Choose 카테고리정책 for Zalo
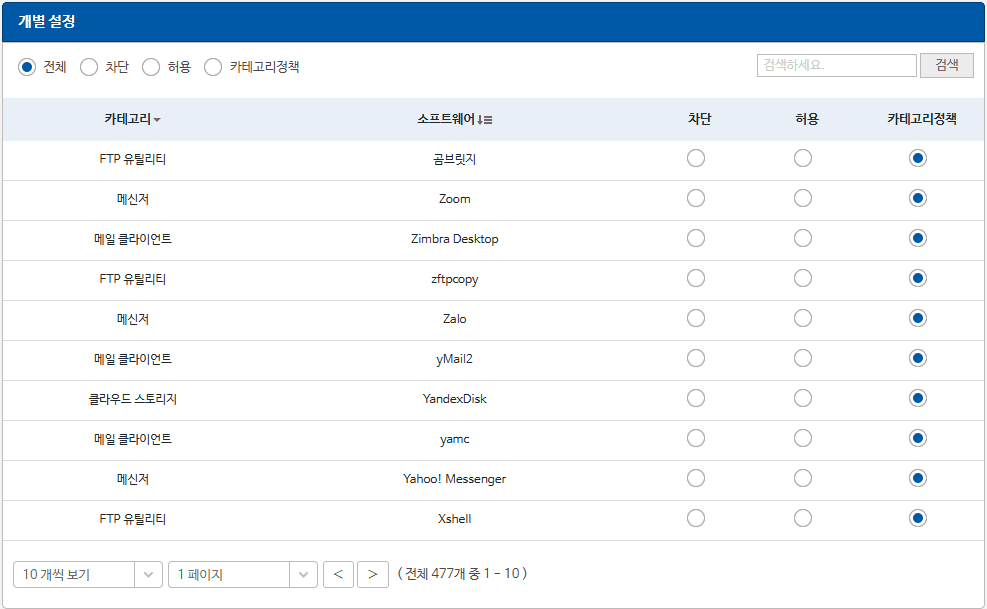The width and height of the screenshot is (987, 609). [x=918, y=318]
